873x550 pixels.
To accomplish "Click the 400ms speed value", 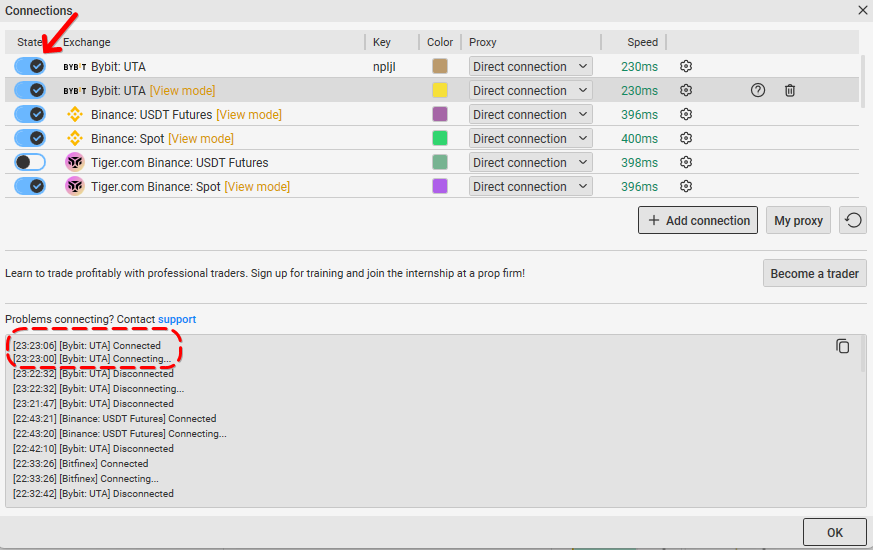I will (x=639, y=139).
